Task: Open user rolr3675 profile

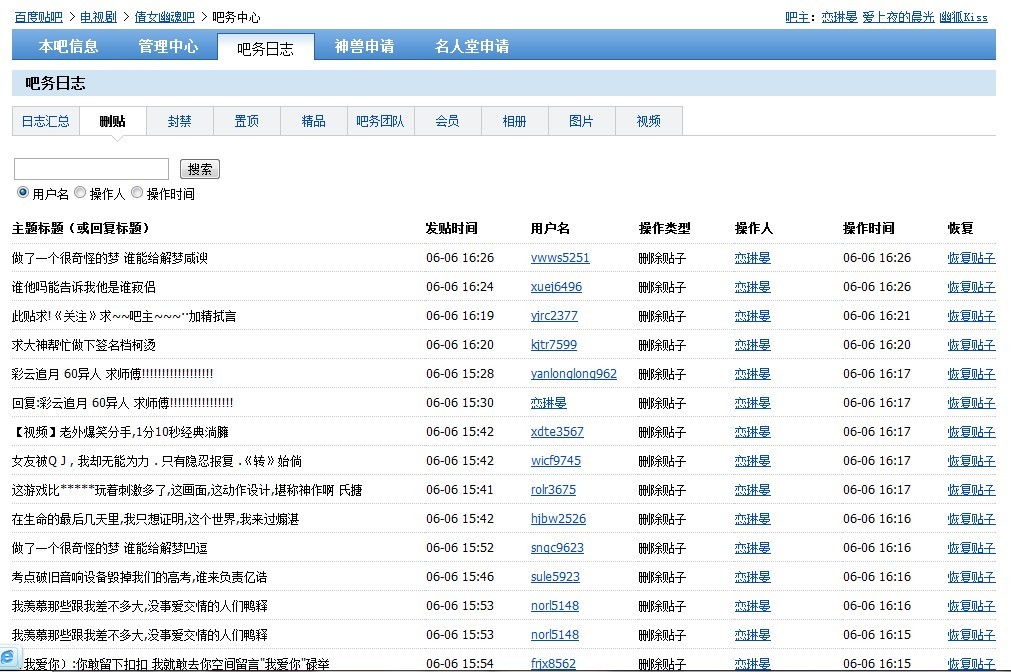Action: (553, 490)
